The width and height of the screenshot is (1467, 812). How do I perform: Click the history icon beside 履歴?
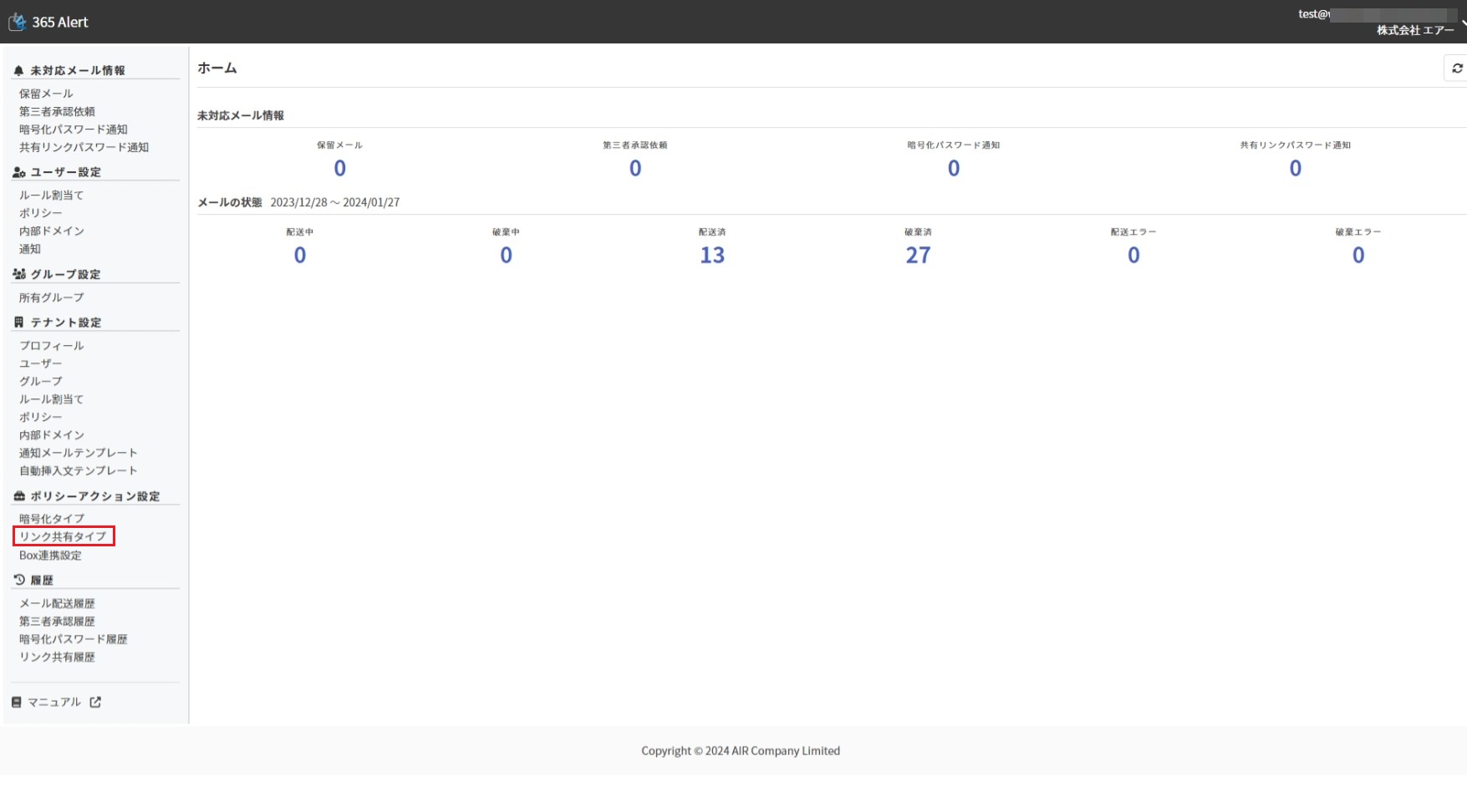(x=18, y=580)
